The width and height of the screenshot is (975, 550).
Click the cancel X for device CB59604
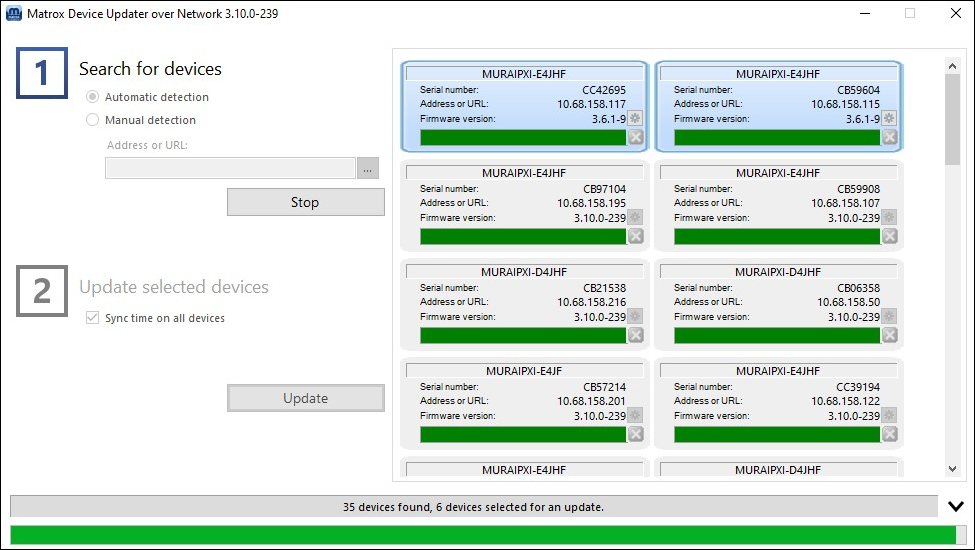(889, 137)
